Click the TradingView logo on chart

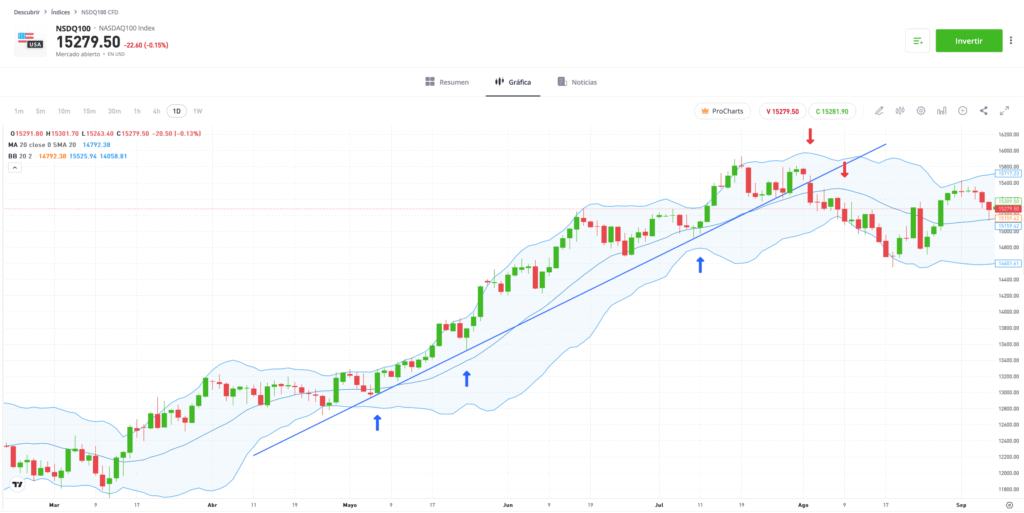[x=17, y=485]
